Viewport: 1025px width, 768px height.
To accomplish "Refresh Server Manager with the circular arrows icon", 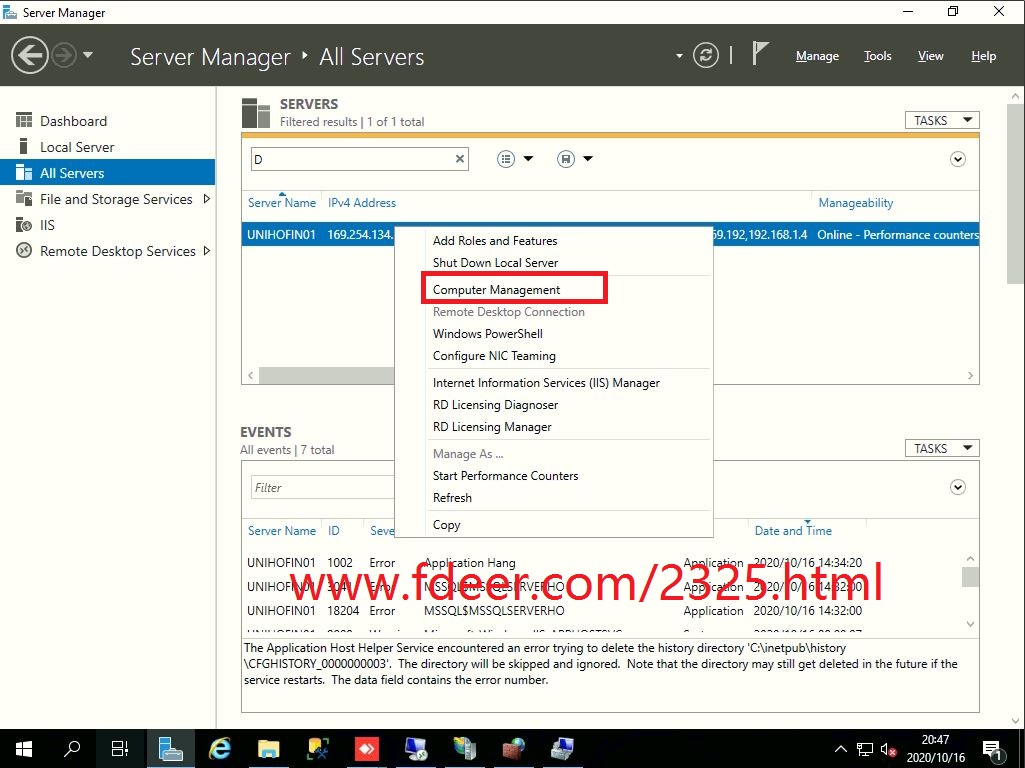I will click(x=705, y=56).
